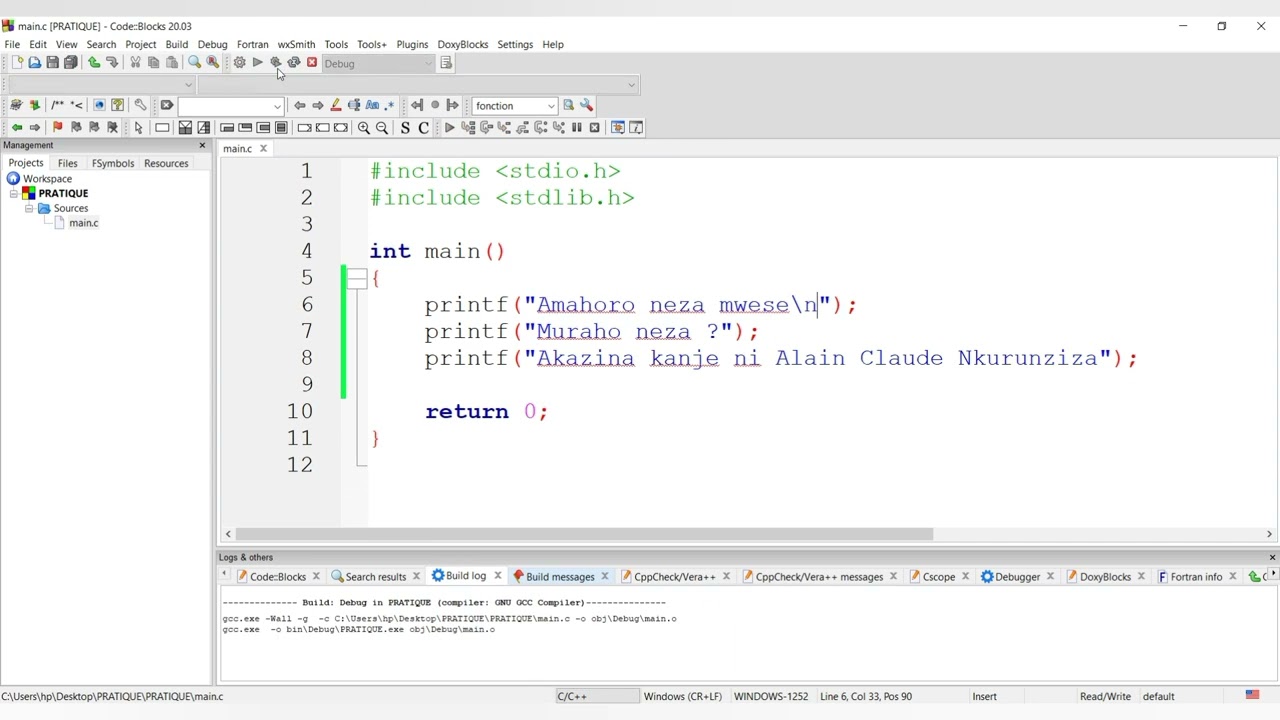The image size is (1280, 720).
Task: Click the Replace icon
Action: click(212, 63)
